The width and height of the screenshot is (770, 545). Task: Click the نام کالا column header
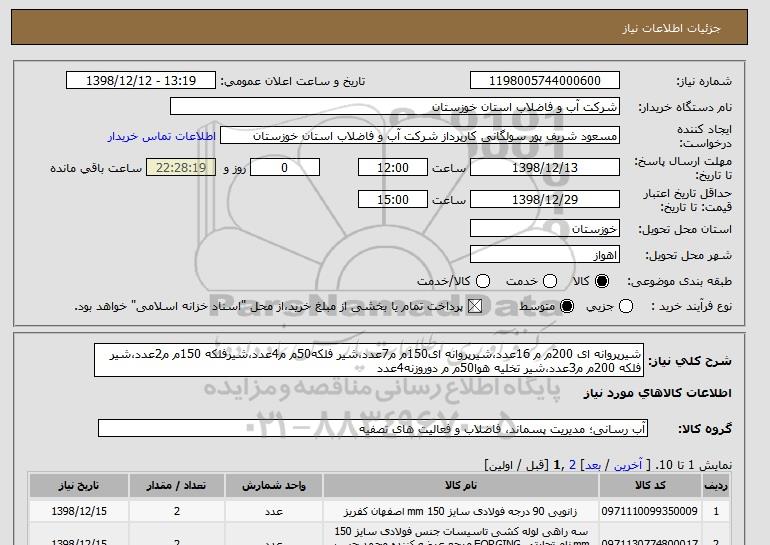pos(461,486)
